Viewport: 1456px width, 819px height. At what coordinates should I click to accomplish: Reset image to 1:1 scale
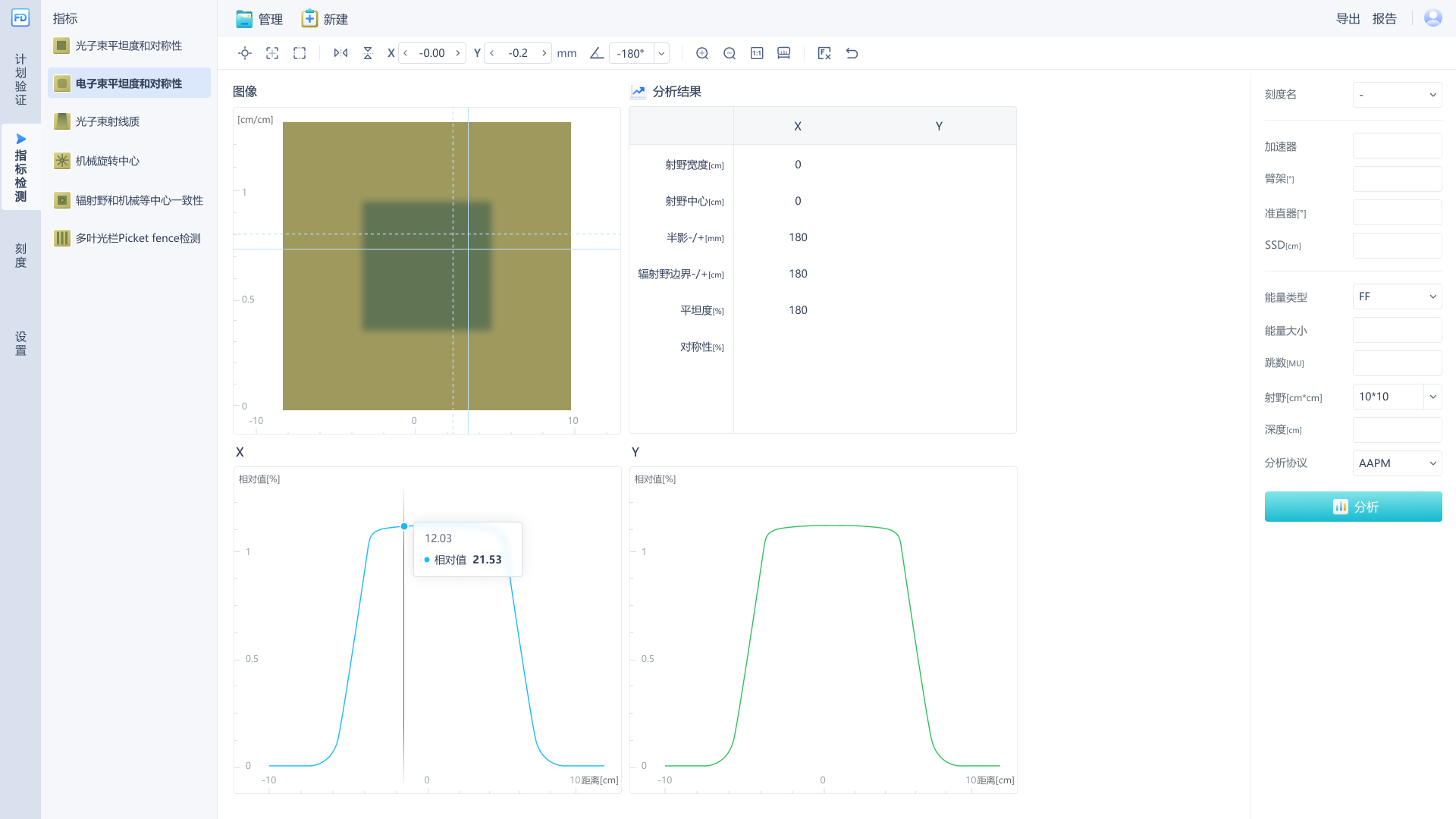[757, 53]
